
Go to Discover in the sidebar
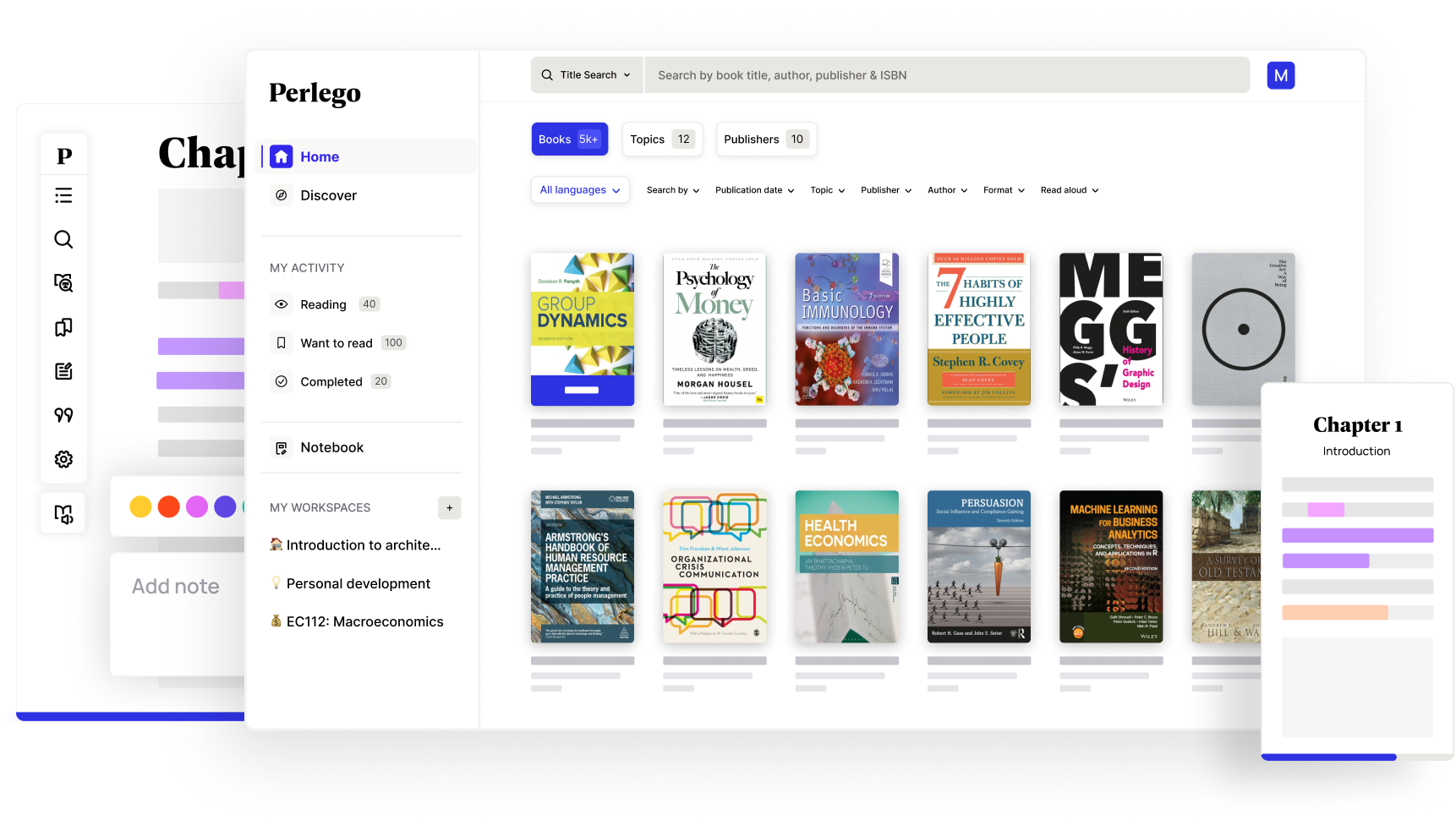pyautogui.click(x=328, y=195)
